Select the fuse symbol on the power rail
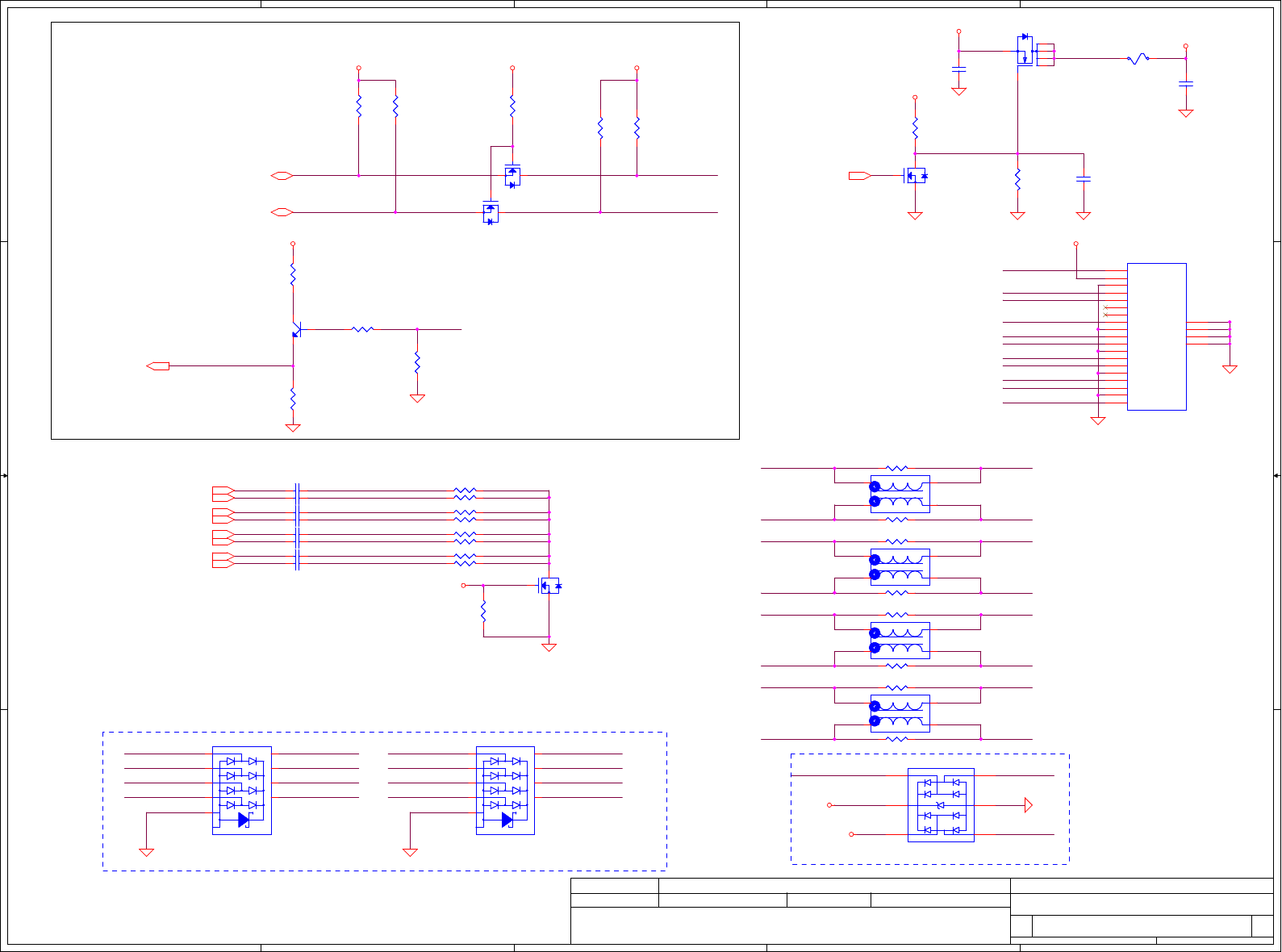The height and width of the screenshot is (952, 1282). 1138,58
